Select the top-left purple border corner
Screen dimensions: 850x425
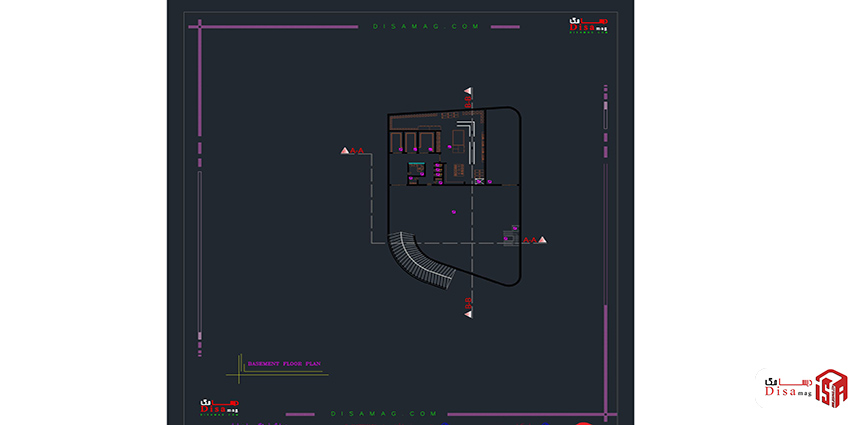coord(204,28)
